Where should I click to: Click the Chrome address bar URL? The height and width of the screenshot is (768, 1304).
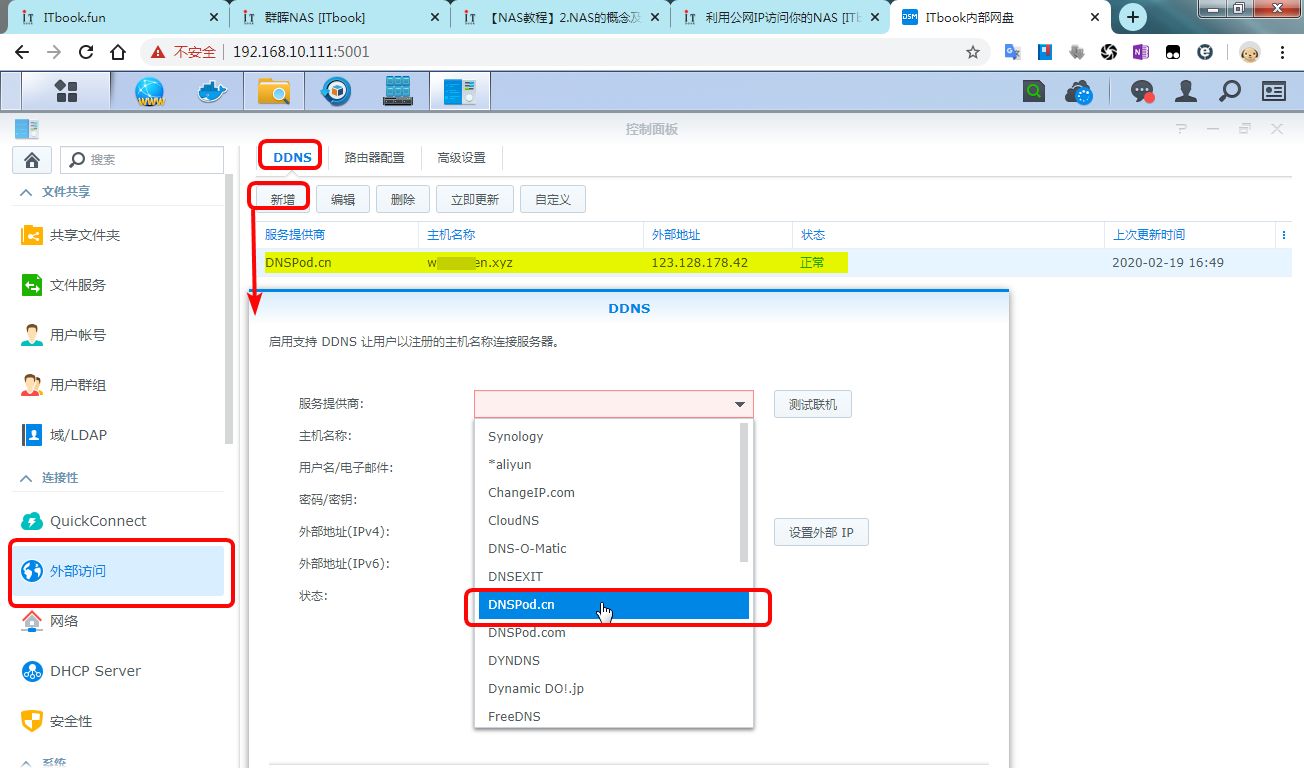(x=301, y=52)
